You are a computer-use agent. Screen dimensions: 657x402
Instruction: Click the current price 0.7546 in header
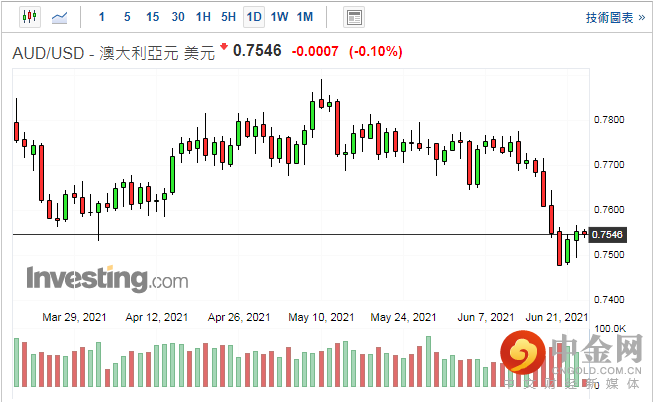click(x=257, y=51)
